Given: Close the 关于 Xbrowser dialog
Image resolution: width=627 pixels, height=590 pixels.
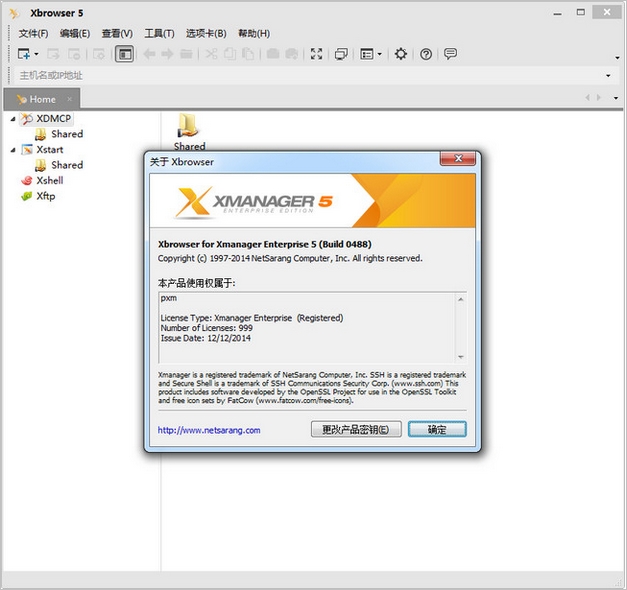Looking at the screenshot, I should tap(458, 158).
